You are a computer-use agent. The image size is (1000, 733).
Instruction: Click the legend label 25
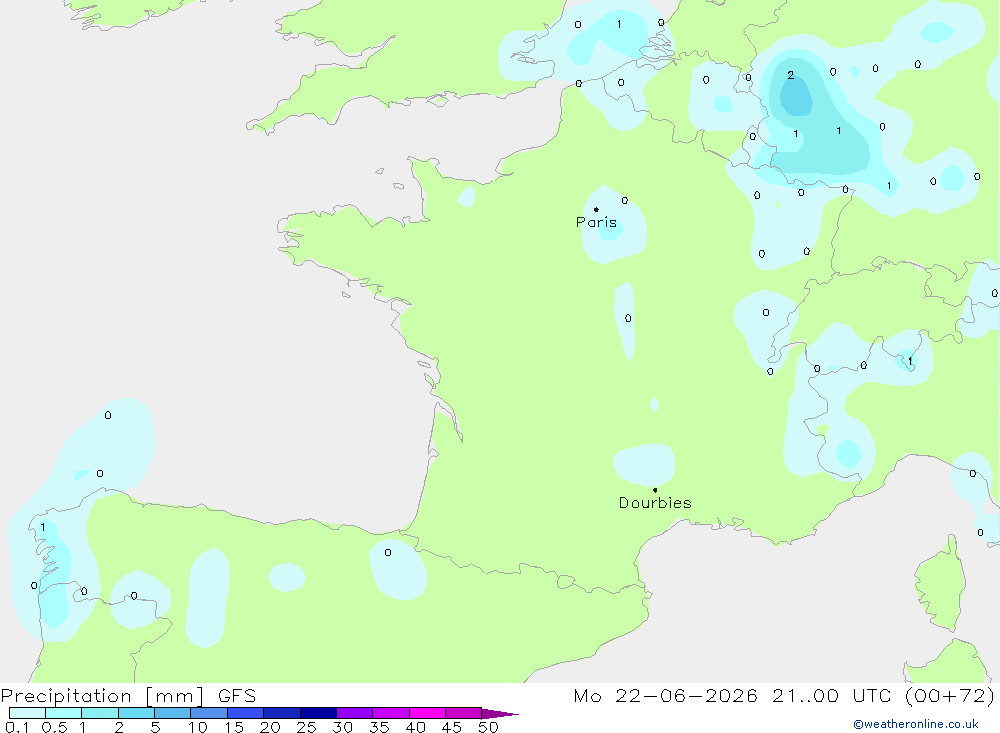pos(306,727)
